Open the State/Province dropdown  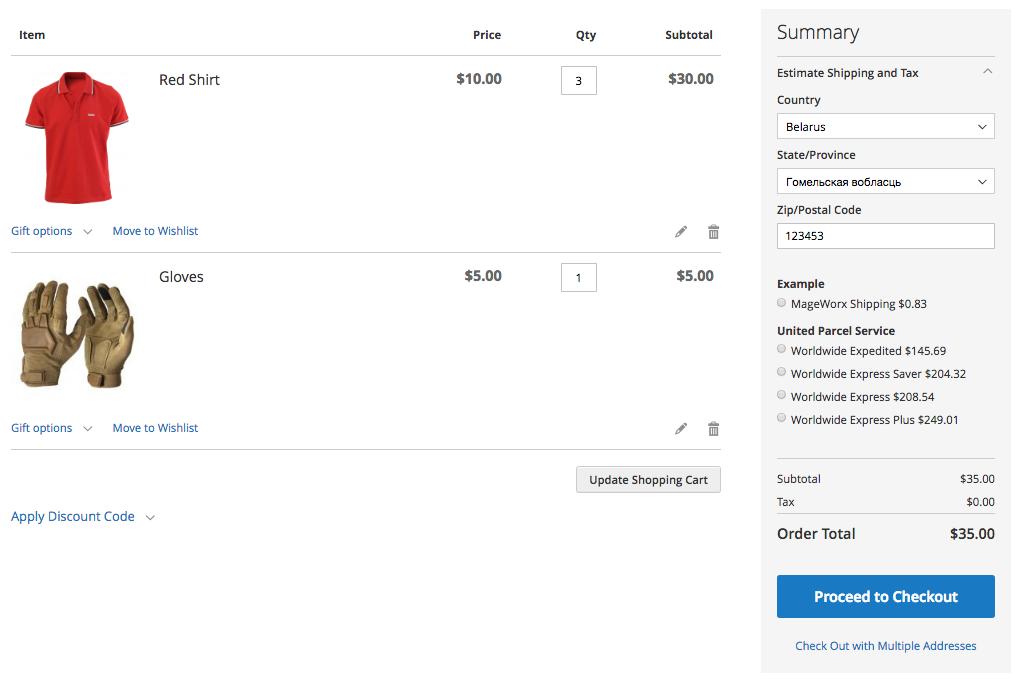point(885,182)
